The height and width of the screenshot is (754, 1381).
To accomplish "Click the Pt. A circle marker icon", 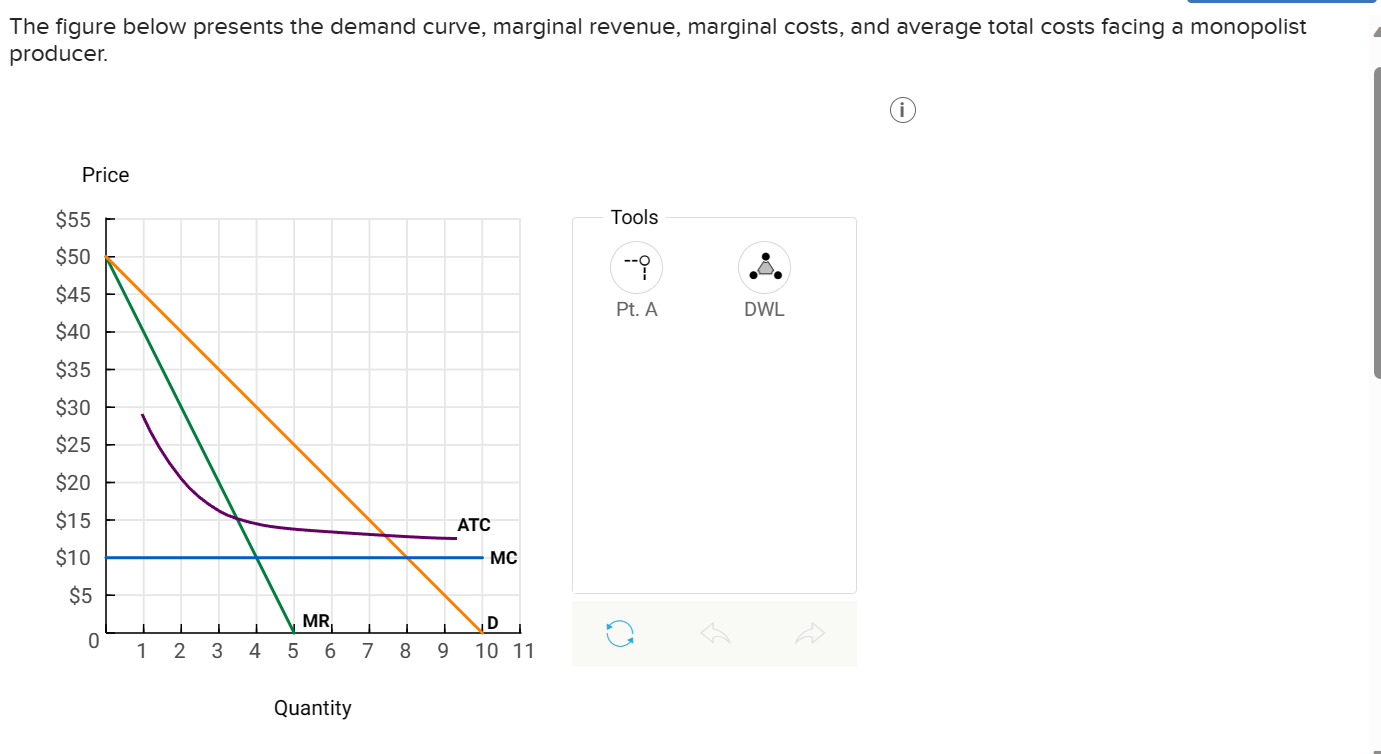I will (x=636, y=267).
